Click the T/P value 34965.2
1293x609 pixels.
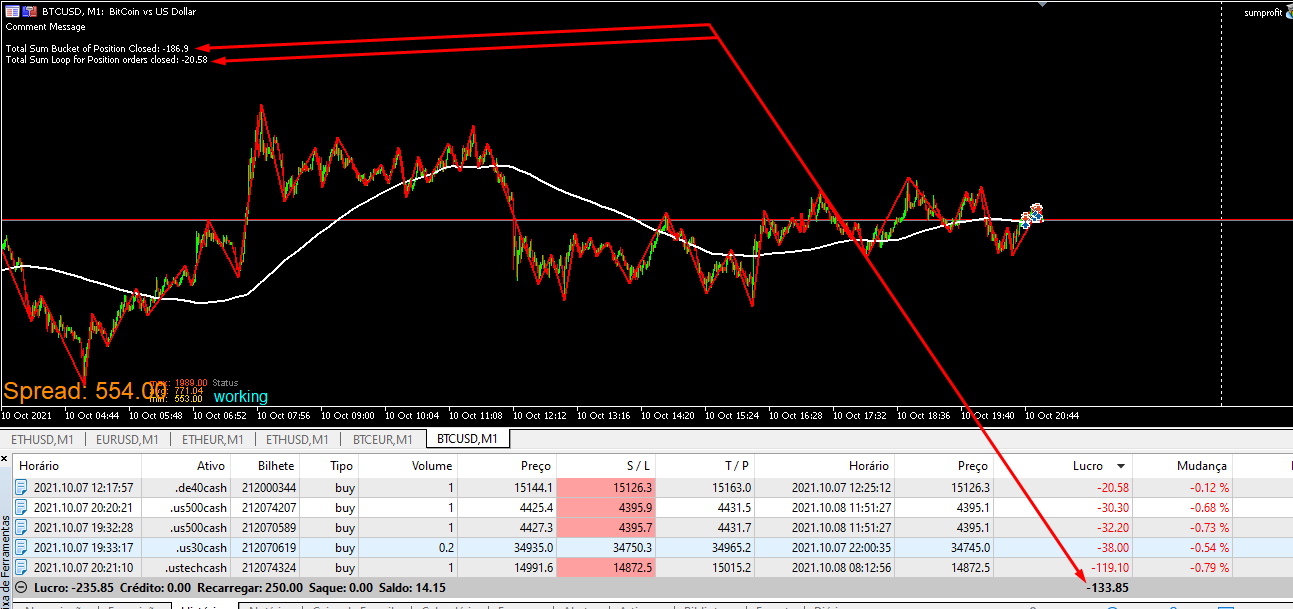(x=732, y=548)
